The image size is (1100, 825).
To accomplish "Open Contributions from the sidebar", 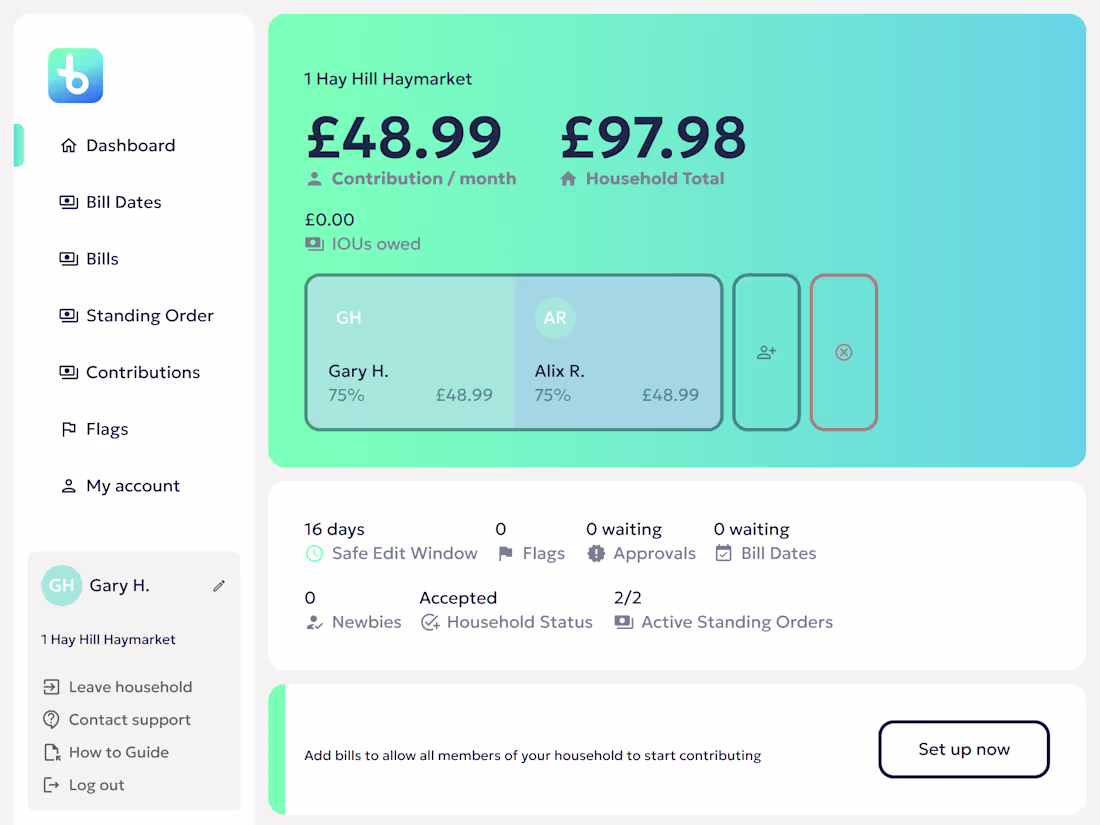I will pyautogui.click(x=142, y=373).
